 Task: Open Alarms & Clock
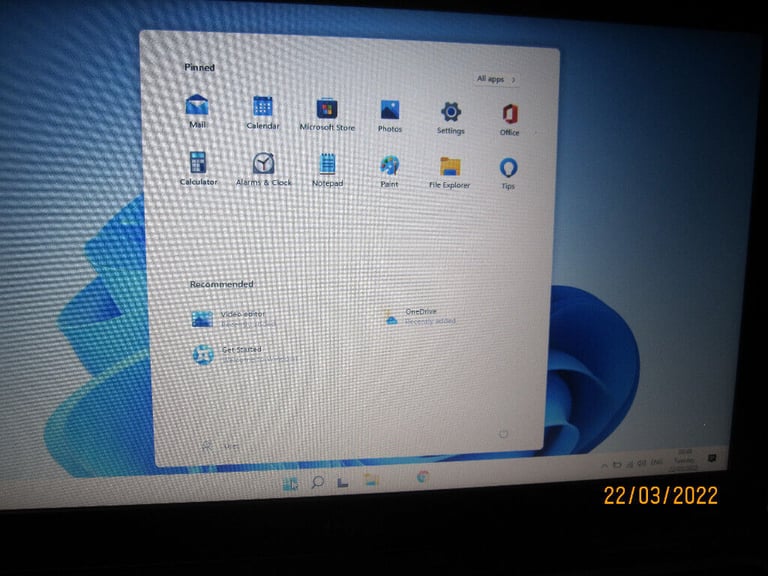[x=264, y=169]
